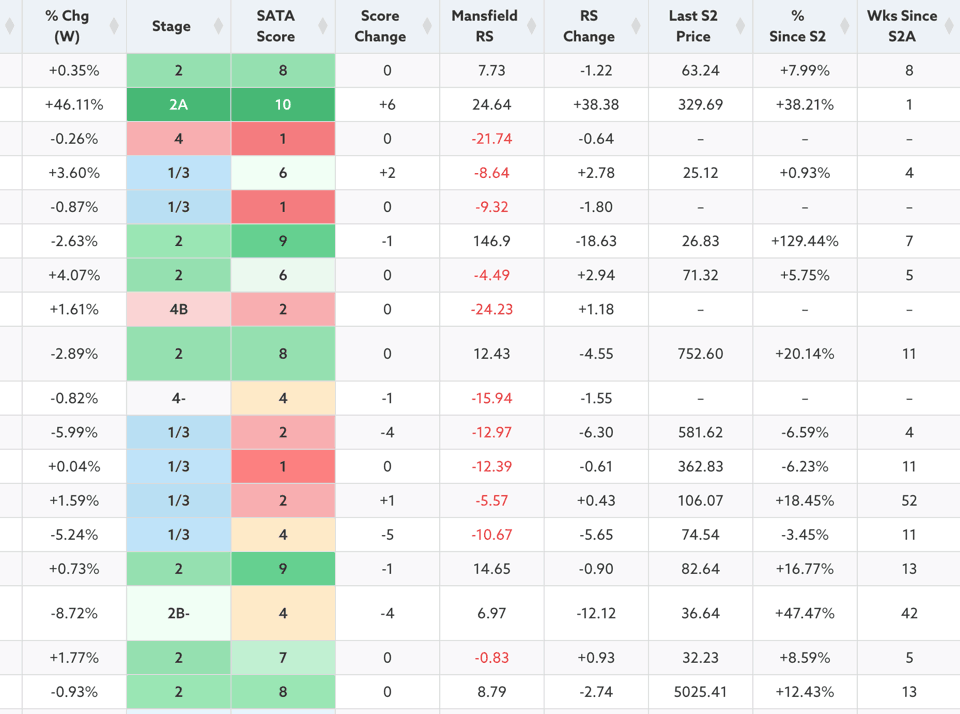This screenshot has height=714, width=960.
Task: Click the Mansfield RS header text
Action: point(484,26)
